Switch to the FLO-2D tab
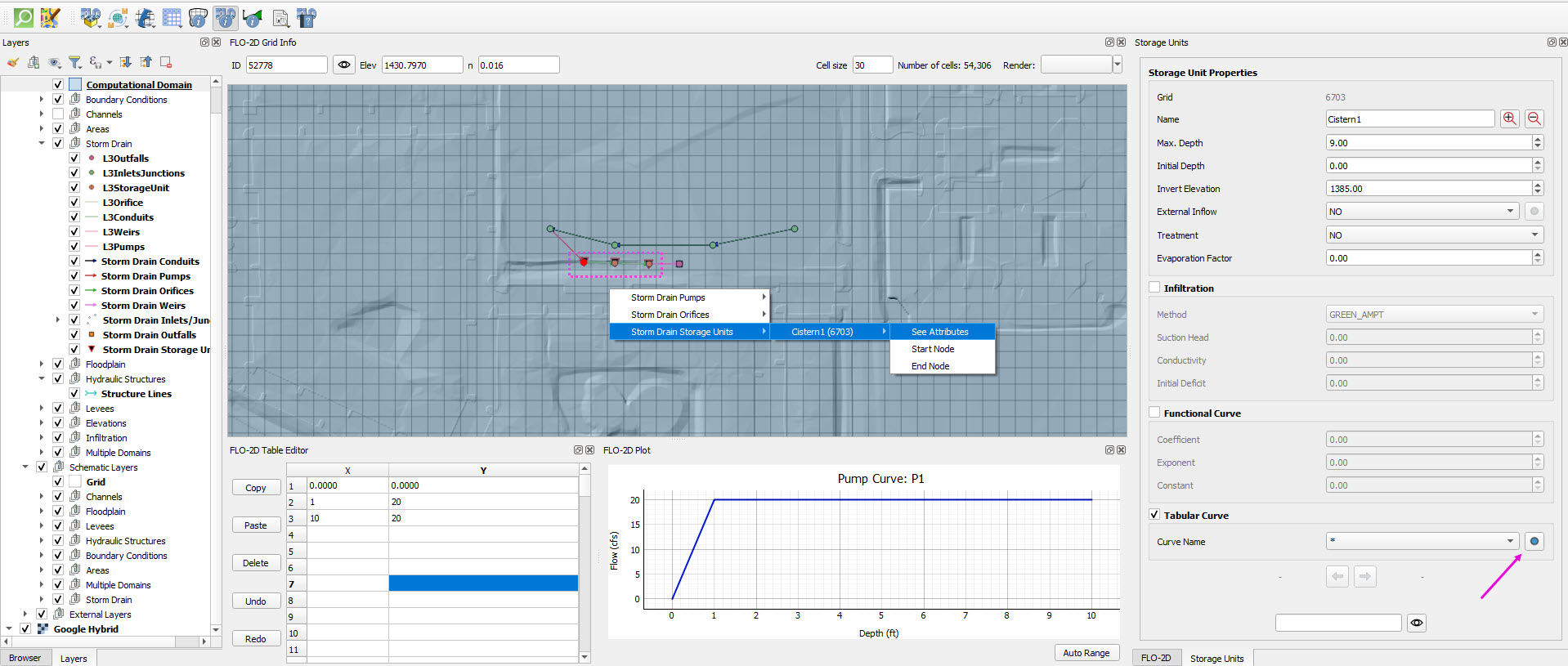The height and width of the screenshot is (666, 1568). [1155, 658]
